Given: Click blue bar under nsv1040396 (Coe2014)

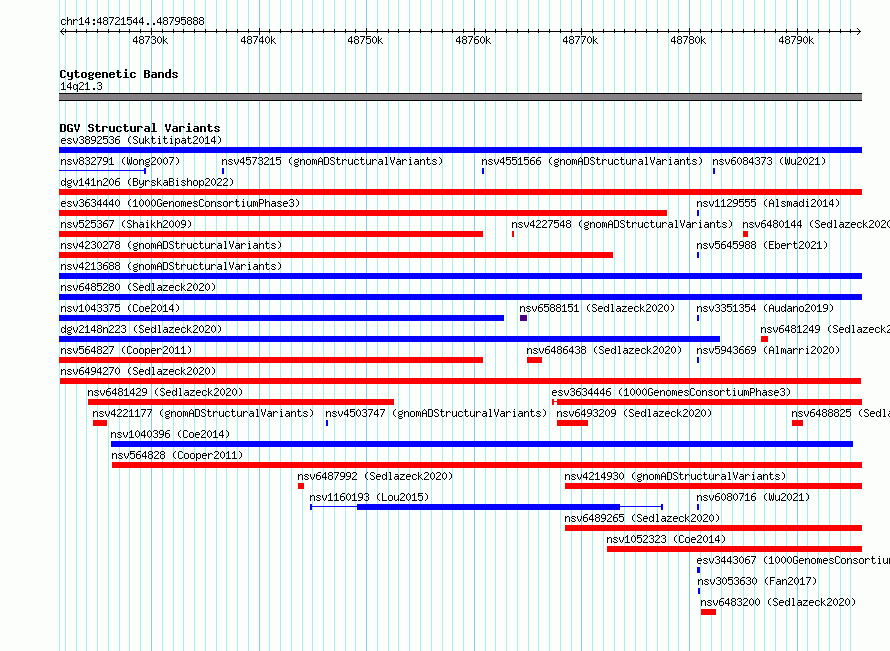Looking at the screenshot, I should (x=482, y=444).
